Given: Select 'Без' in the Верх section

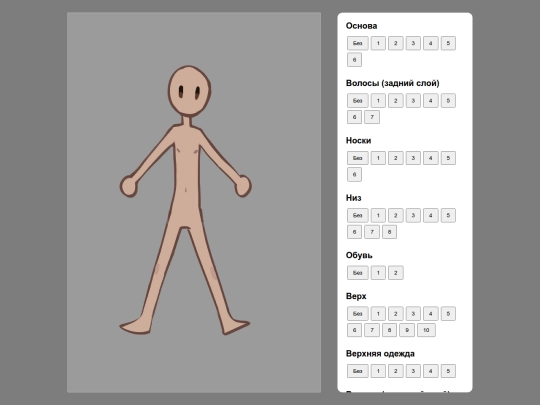Looking at the screenshot, I should (x=357, y=314).
